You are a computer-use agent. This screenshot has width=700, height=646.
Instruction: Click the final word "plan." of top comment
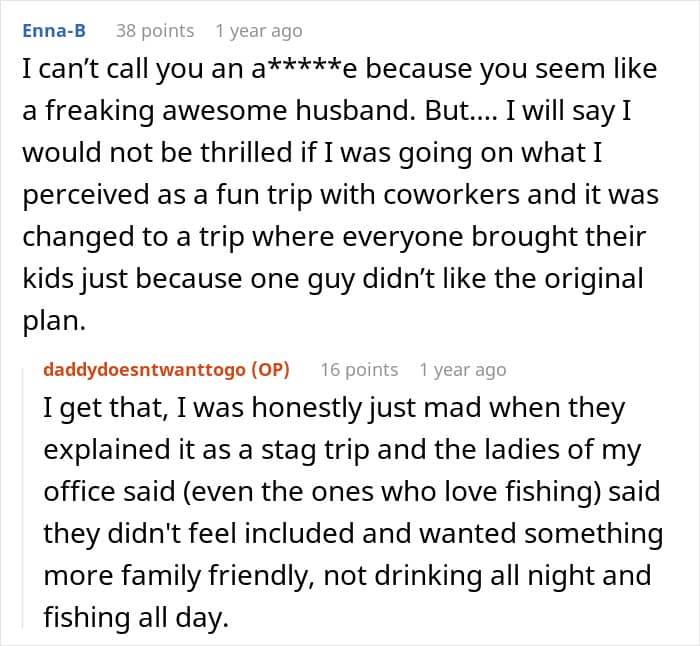54,321
